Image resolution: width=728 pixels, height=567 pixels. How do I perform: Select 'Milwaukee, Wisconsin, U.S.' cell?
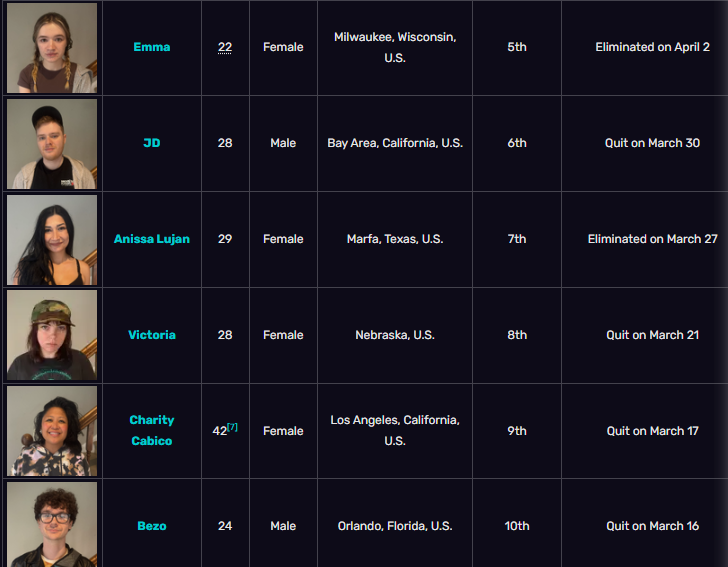[395, 47]
